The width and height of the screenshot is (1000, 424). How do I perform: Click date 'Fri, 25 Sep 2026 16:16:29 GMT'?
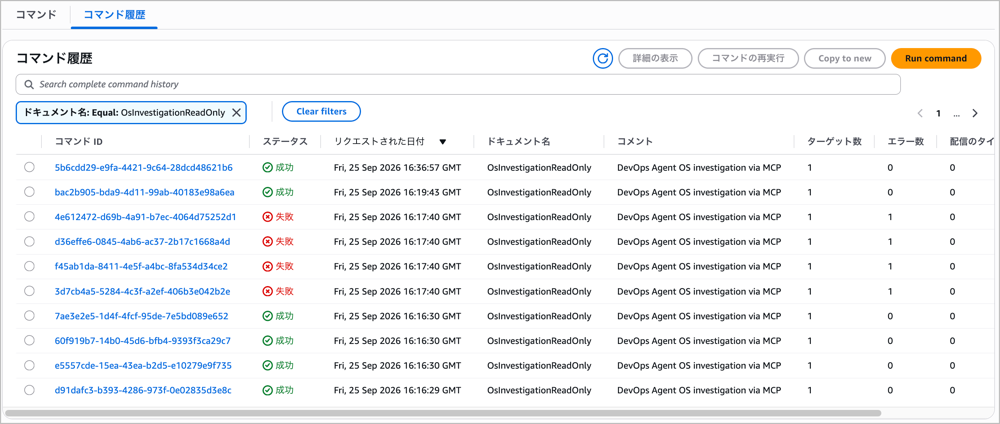[x=397, y=390]
